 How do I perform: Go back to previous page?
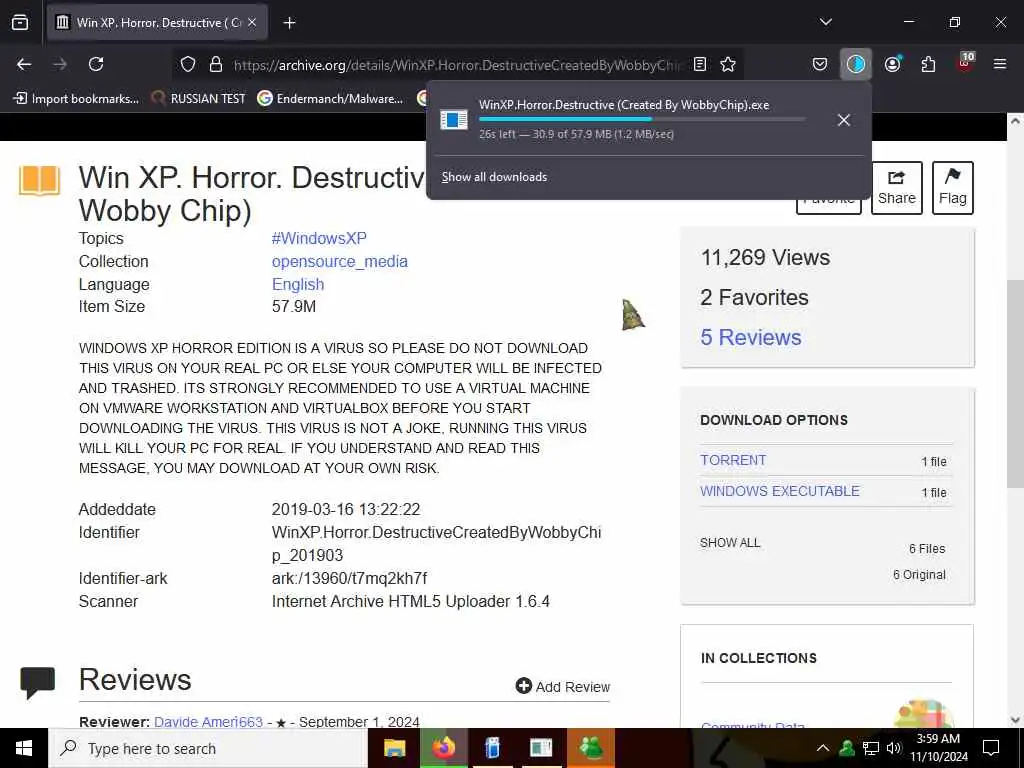click(x=24, y=64)
